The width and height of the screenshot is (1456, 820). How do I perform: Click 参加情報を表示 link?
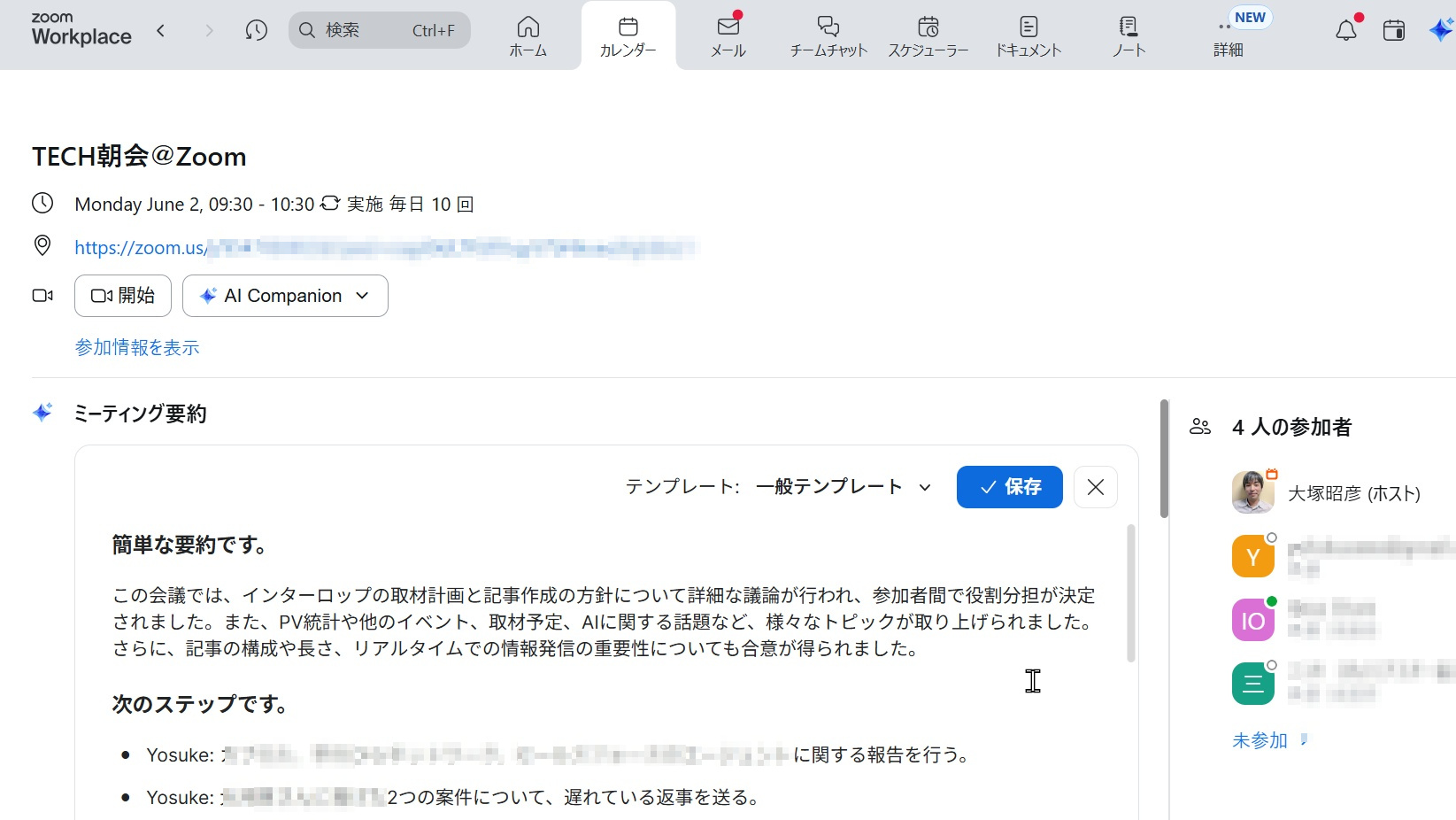[137, 347]
